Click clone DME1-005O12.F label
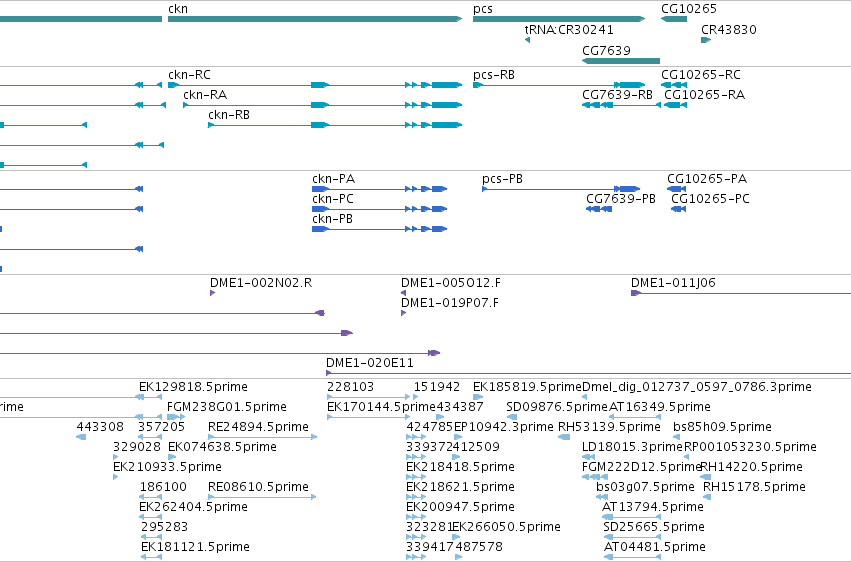This screenshot has height=562, width=851. [x=451, y=283]
